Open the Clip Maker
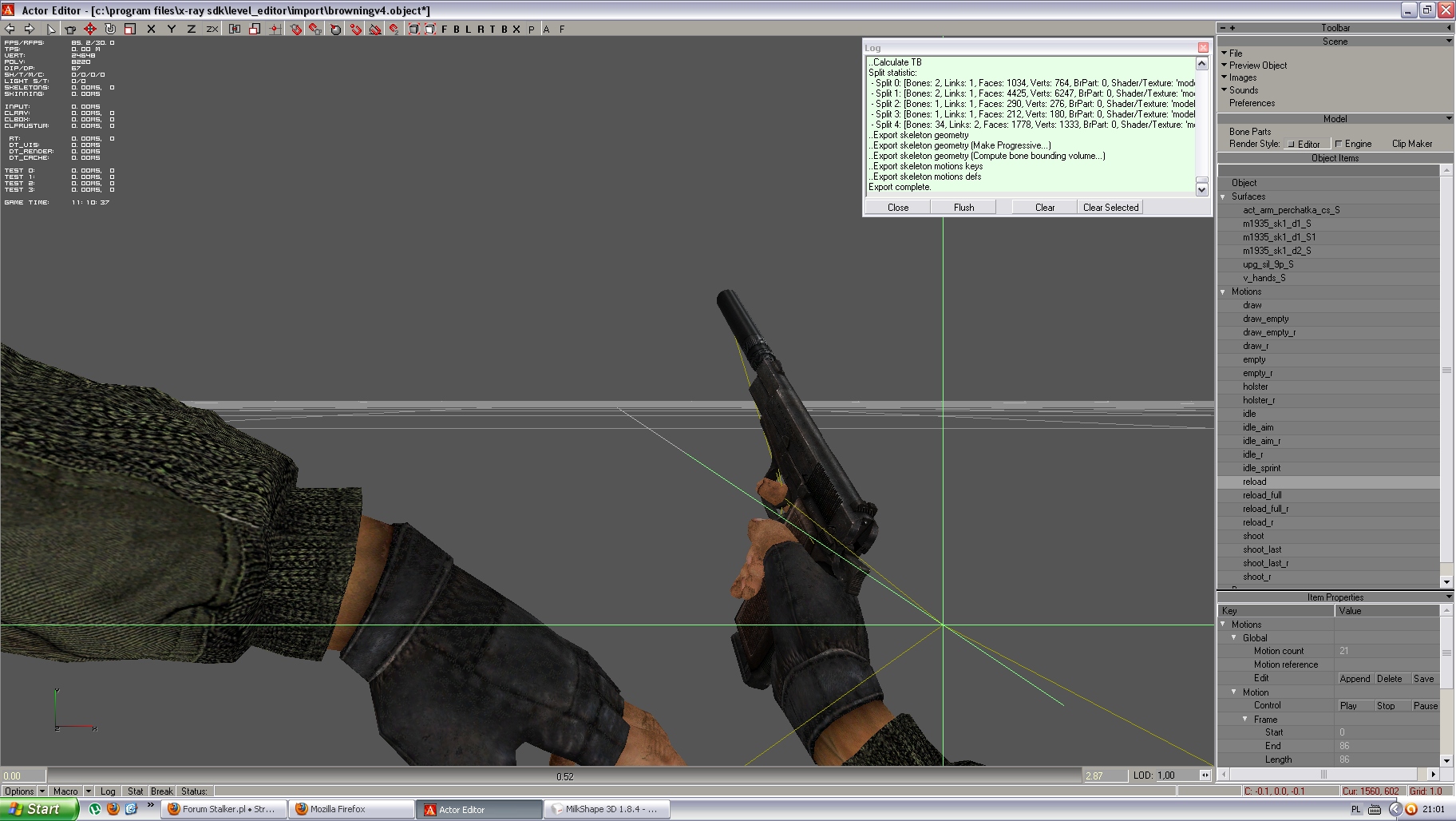 point(1411,144)
